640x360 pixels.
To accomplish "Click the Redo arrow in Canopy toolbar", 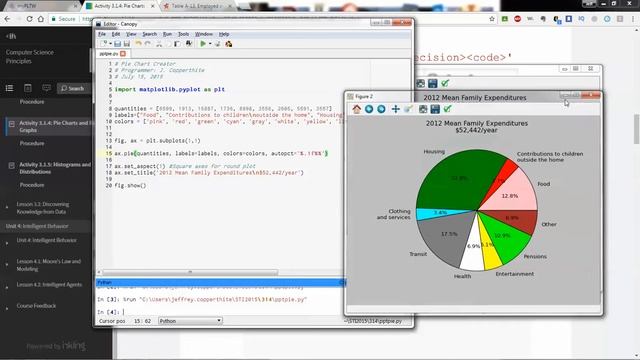I will point(148,44).
